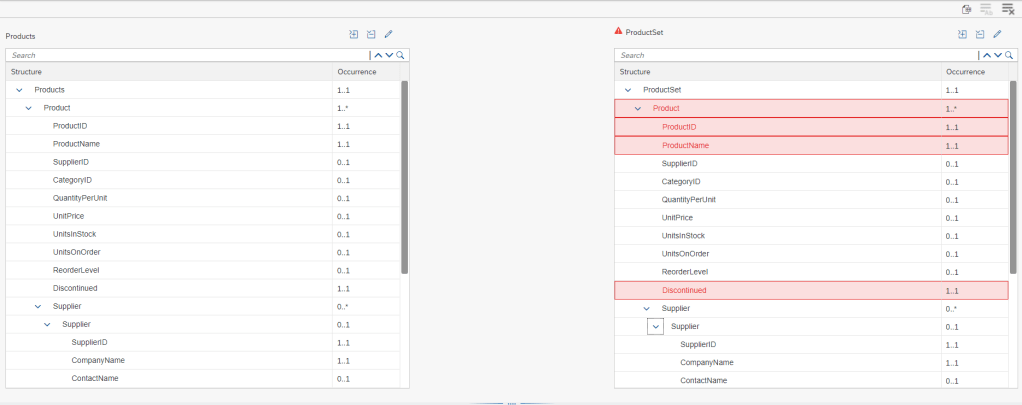
Task: Collapse the Products root node in source tree
Action: [19, 90]
